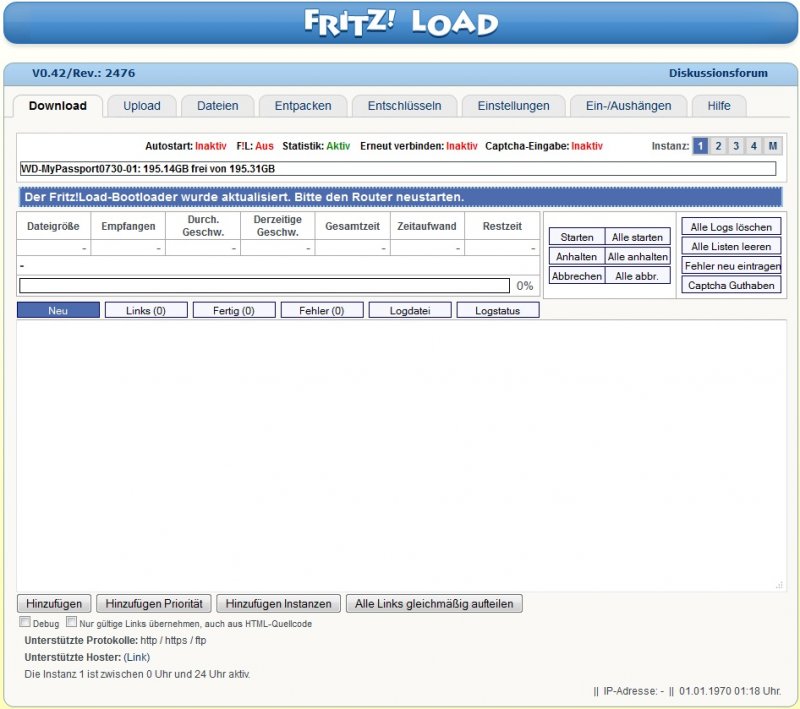The width and height of the screenshot is (800, 709).
Task: Click the Starten button
Action: (577, 237)
